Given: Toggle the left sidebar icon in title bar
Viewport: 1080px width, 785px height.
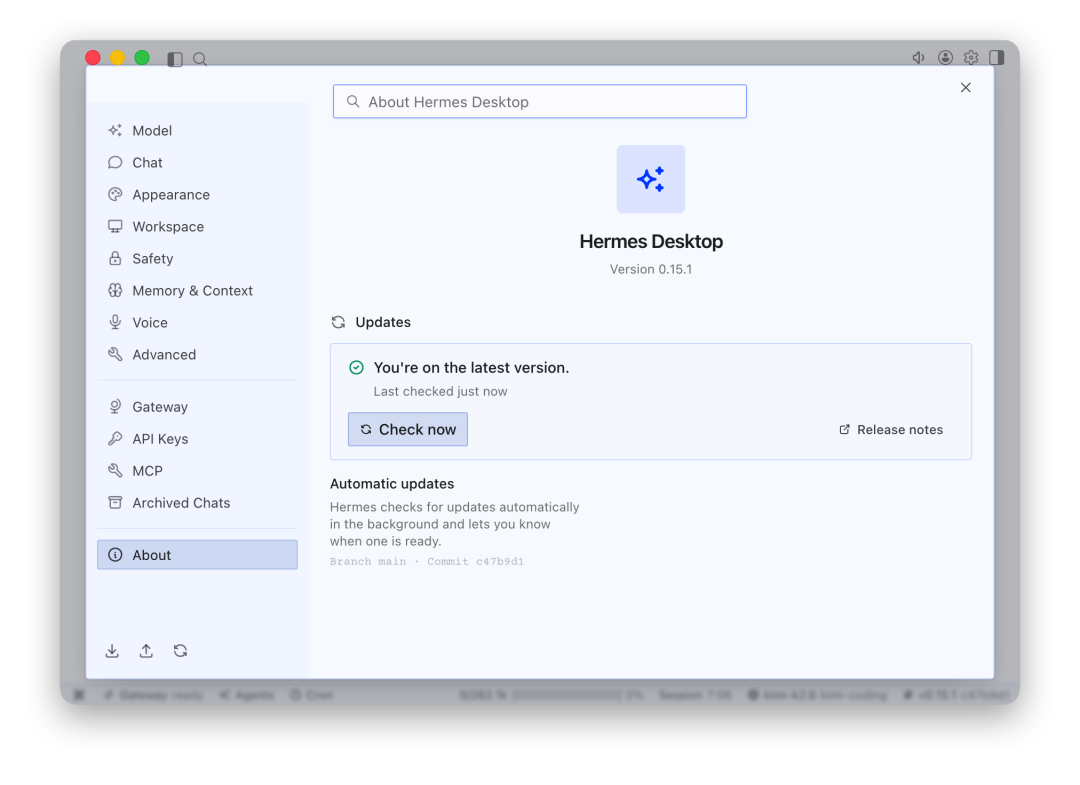Looking at the screenshot, I should [x=175, y=59].
